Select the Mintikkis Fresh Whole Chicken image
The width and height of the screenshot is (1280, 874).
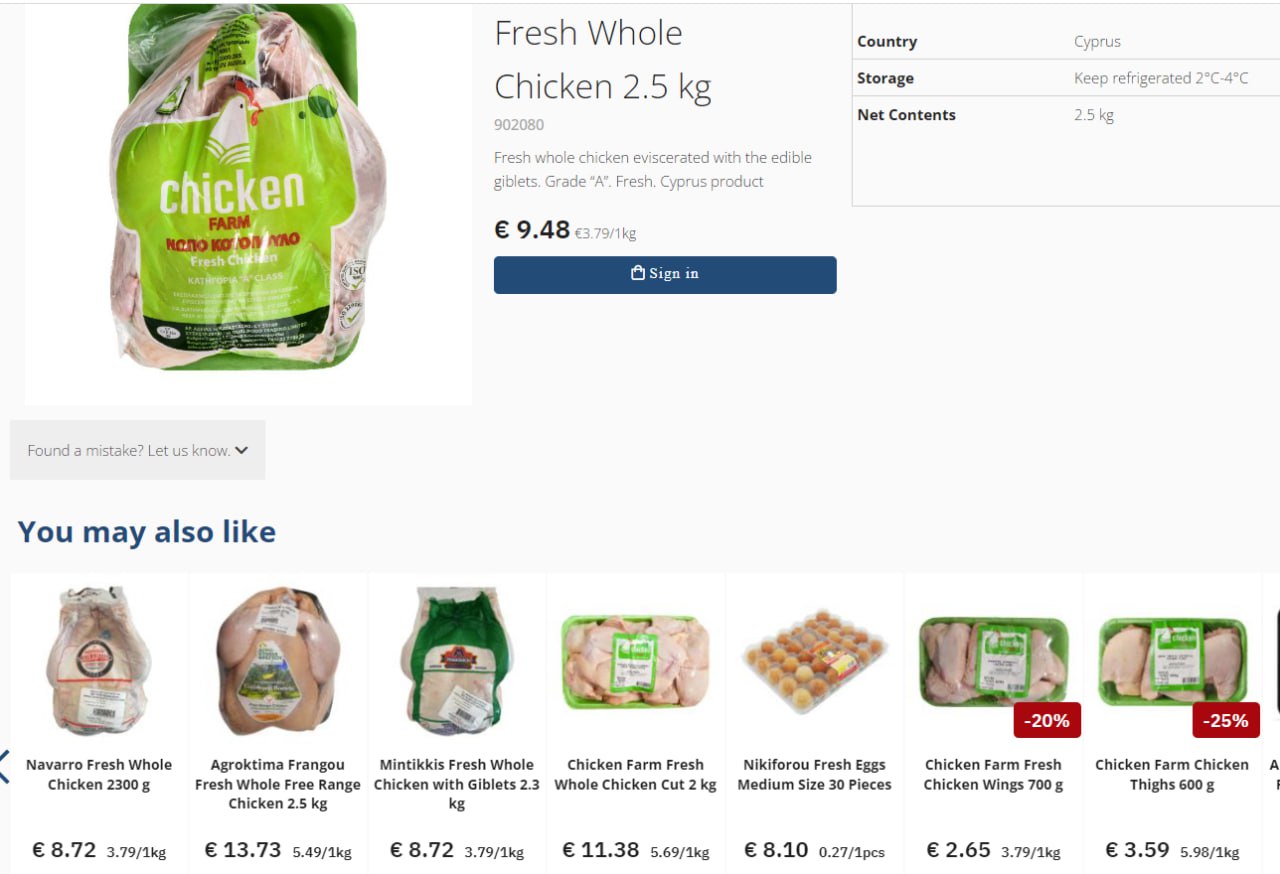click(x=457, y=660)
